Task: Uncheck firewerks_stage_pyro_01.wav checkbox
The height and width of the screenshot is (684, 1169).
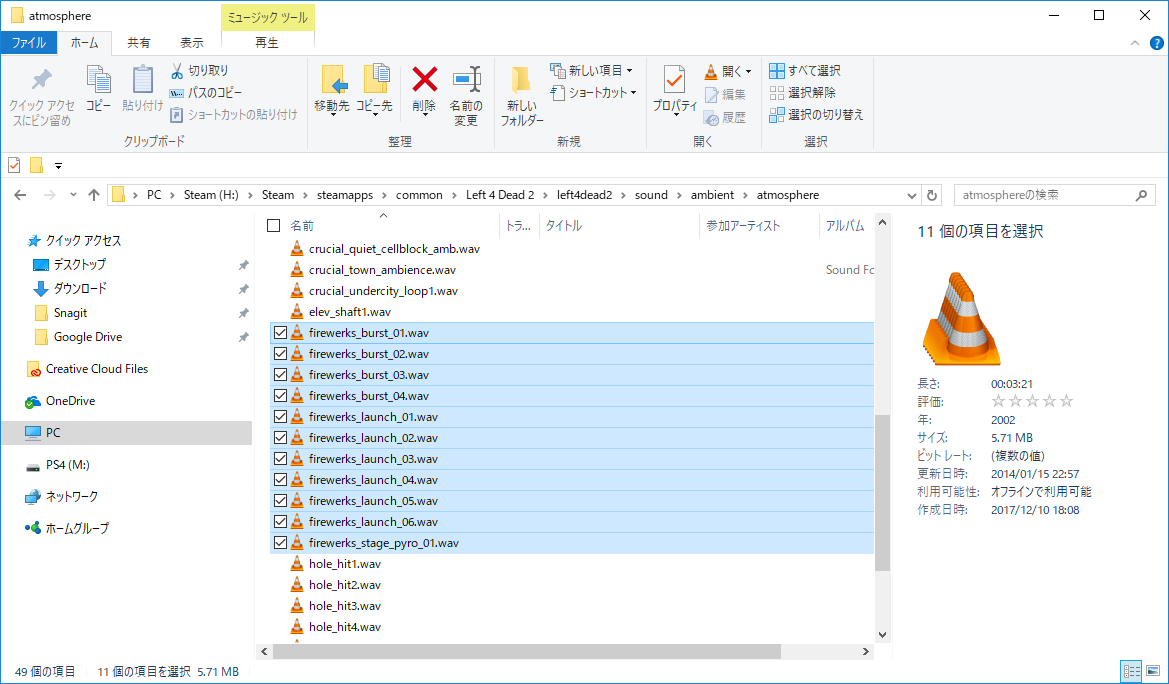Action: (x=280, y=543)
